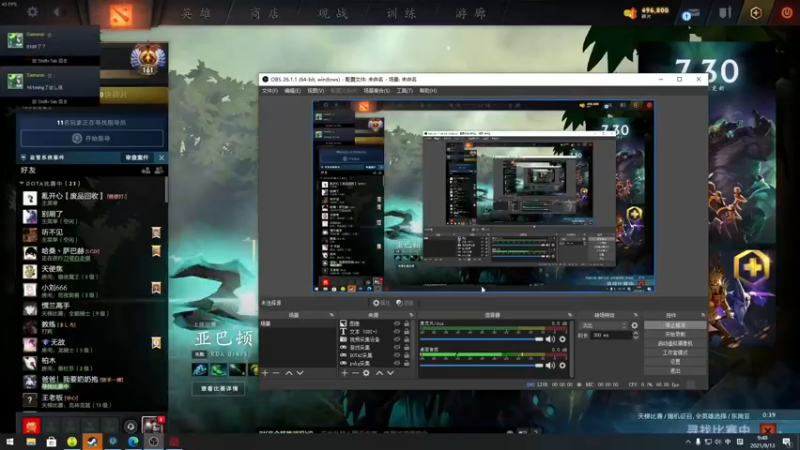This screenshot has width=800, height=450.
Task: Add a source with the plus icon in OBS
Action: [x=344, y=373]
